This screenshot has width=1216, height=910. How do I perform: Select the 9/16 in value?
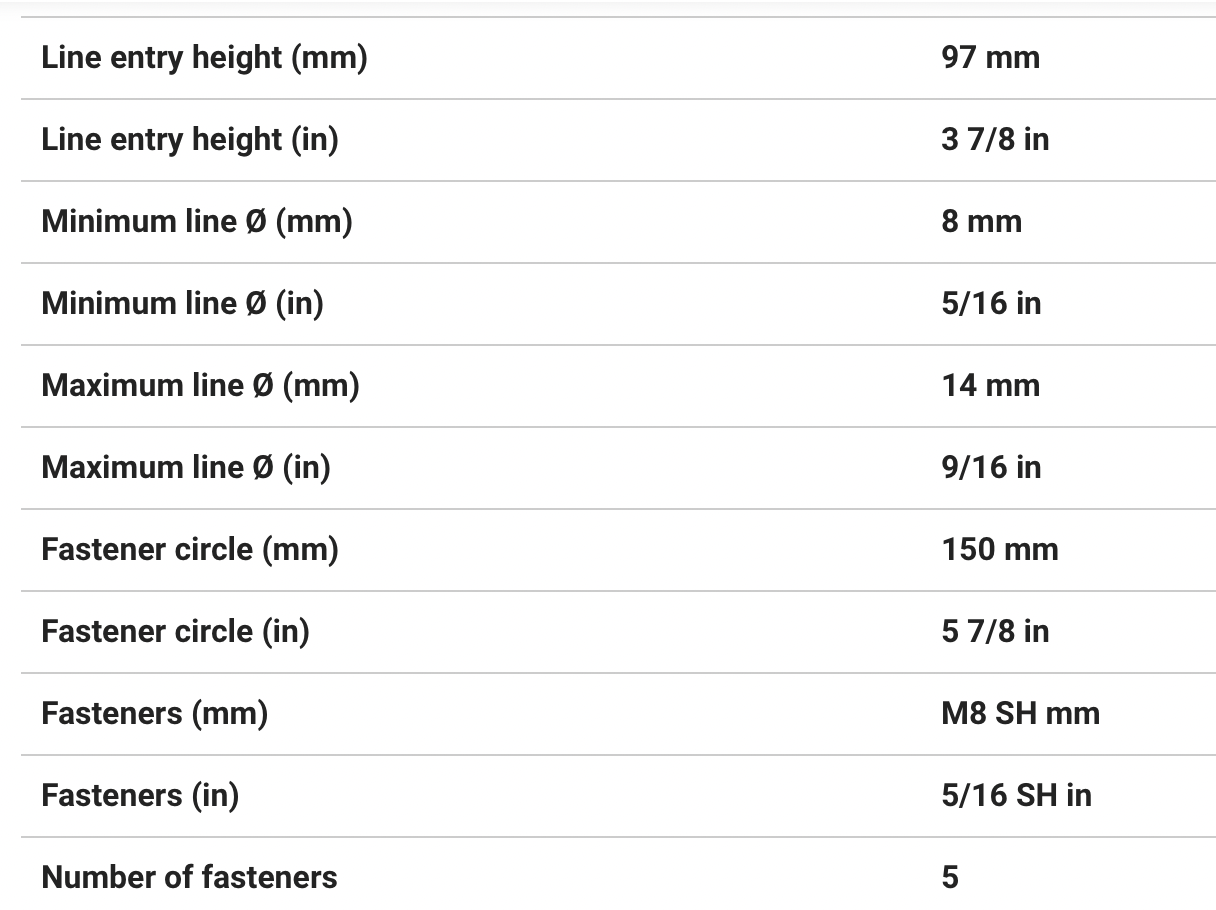point(991,468)
